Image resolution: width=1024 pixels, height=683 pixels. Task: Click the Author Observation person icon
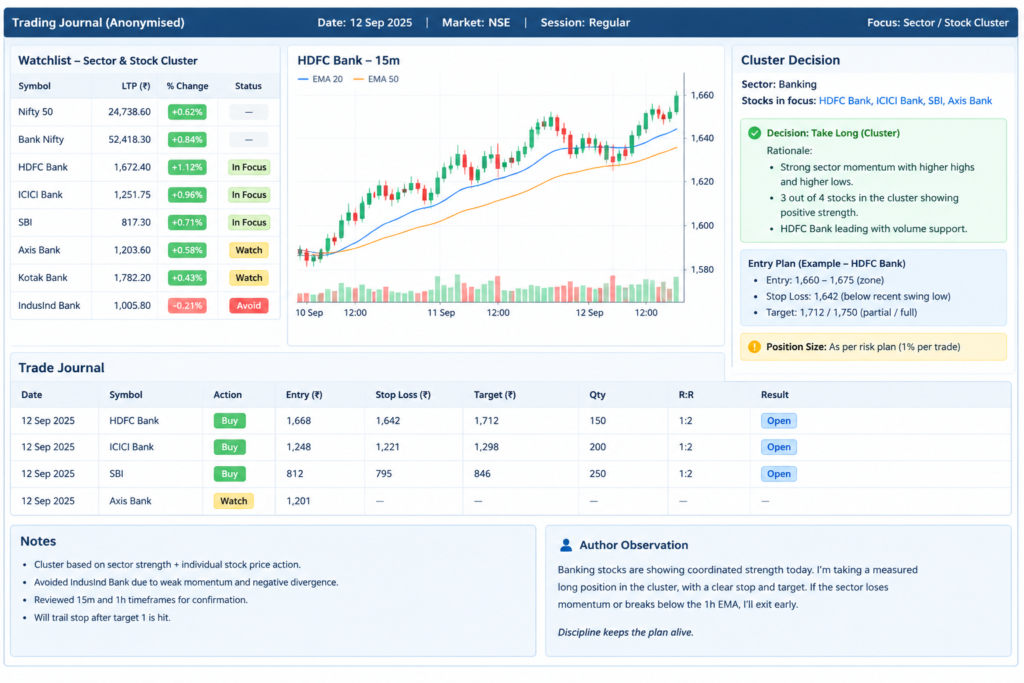566,545
